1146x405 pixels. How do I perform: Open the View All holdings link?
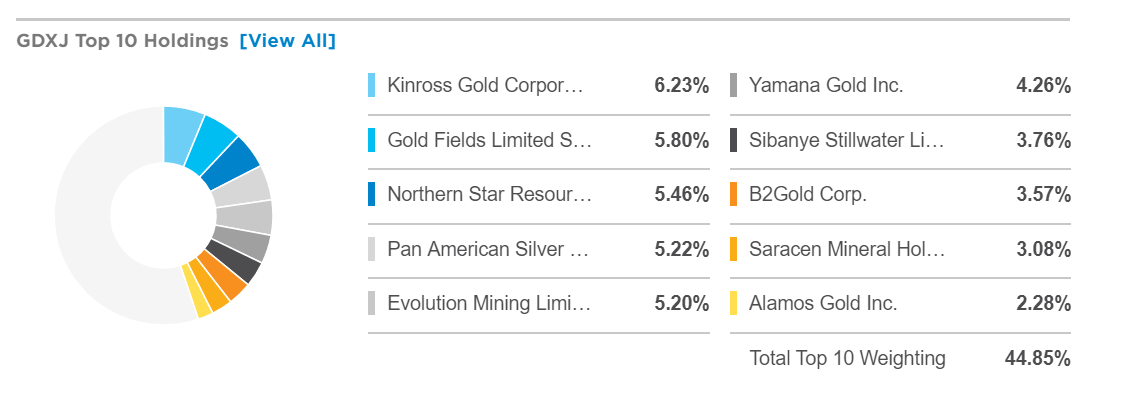[x=288, y=41]
